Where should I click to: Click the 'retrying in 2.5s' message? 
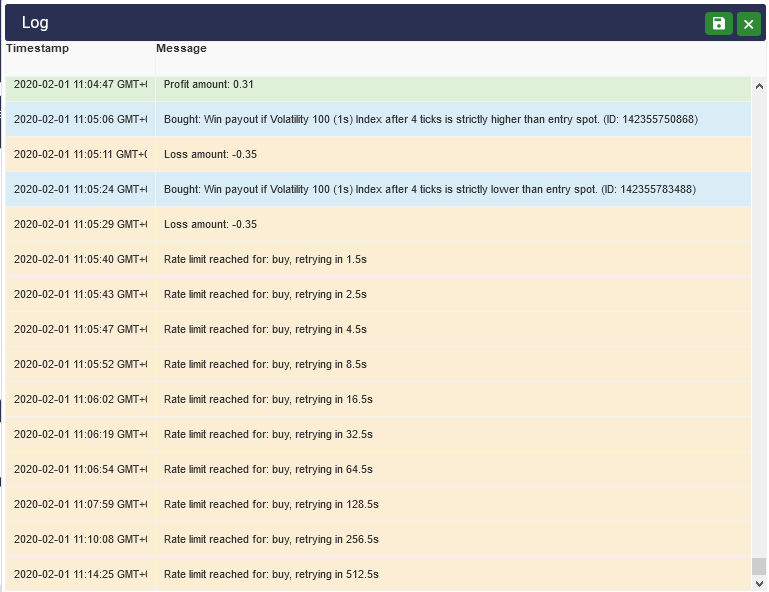click(x=265, y=294)
